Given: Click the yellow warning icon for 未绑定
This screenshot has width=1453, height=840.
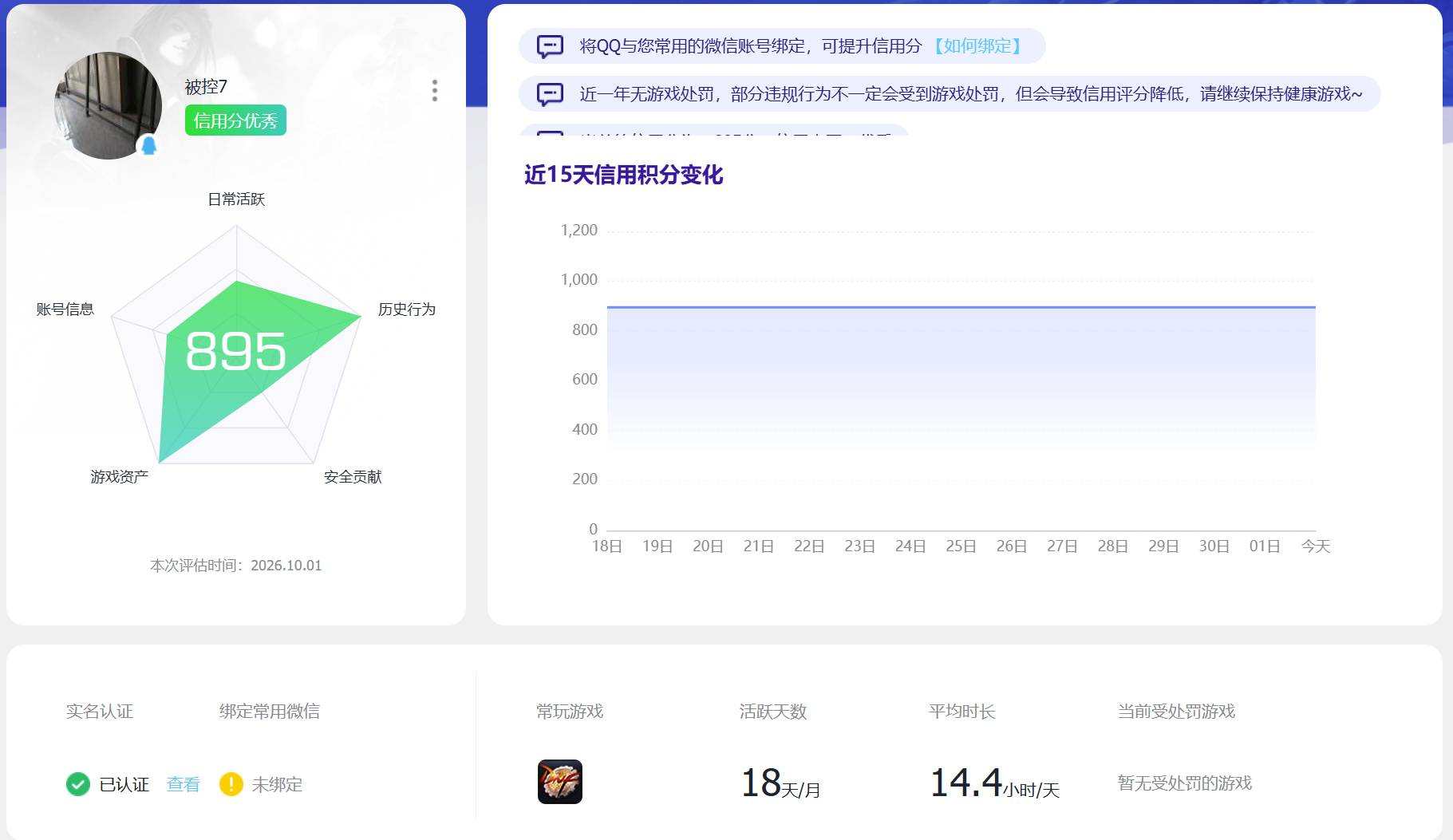Looking at the screenshot, I should pos(231,784).
